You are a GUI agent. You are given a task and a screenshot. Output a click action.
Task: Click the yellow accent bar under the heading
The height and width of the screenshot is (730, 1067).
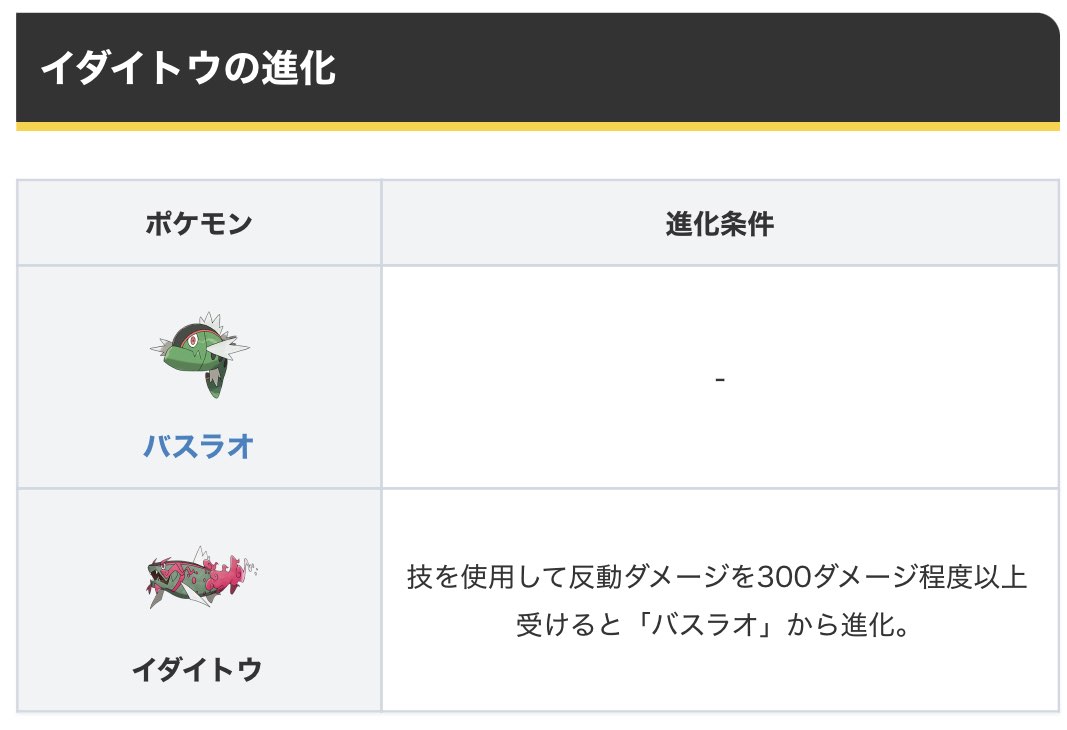click(x=537, y=127)
